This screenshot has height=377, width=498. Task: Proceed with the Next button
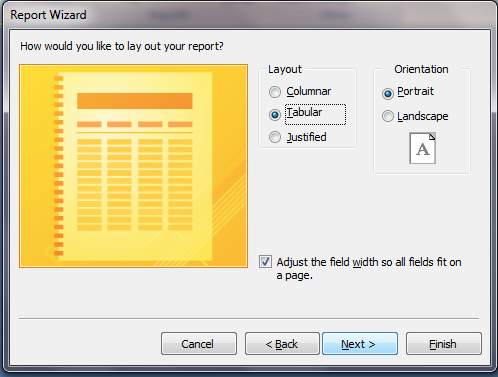(360, 344)
